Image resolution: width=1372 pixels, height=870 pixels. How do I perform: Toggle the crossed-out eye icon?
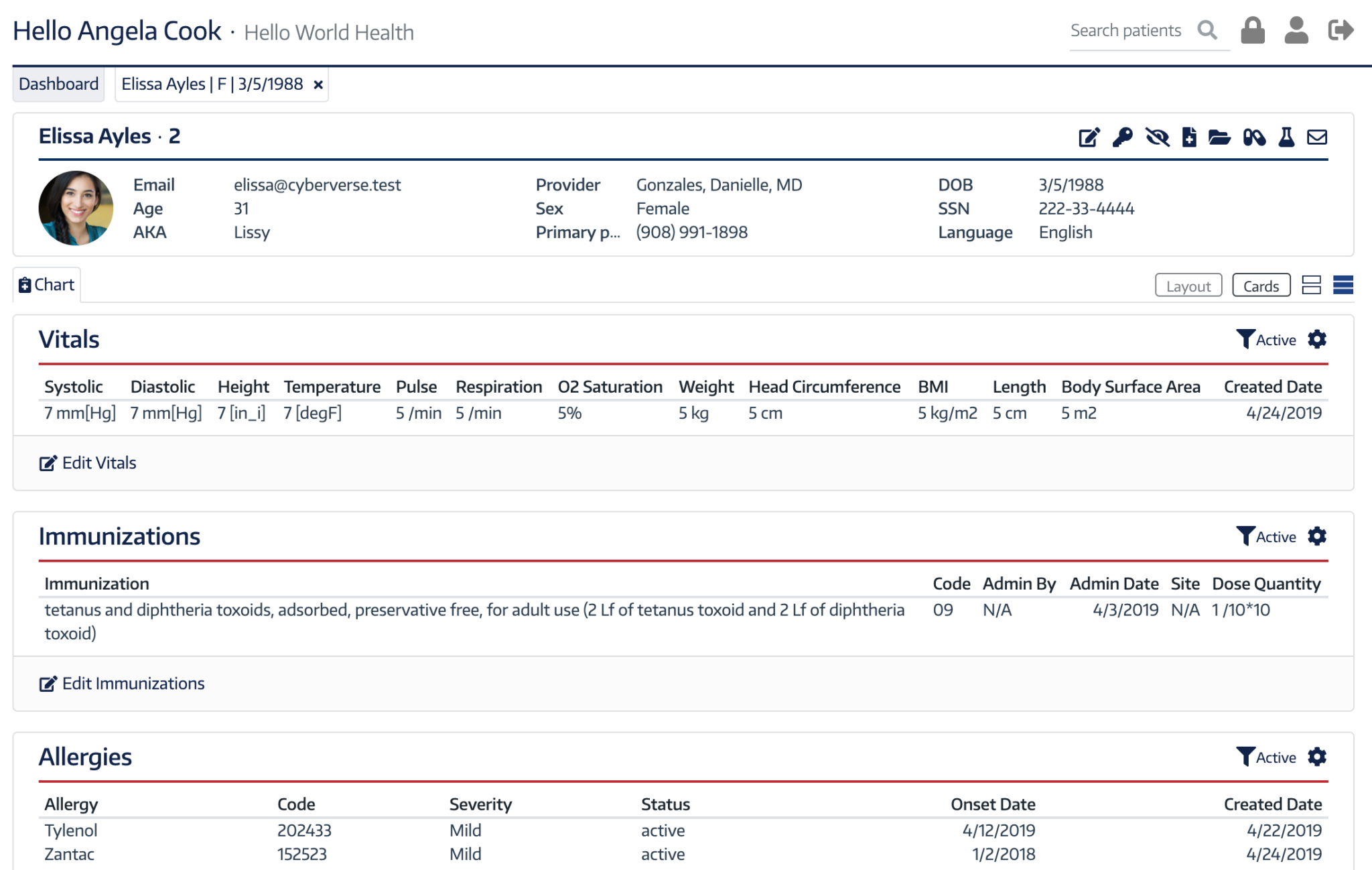click(x=1157, y=137)
